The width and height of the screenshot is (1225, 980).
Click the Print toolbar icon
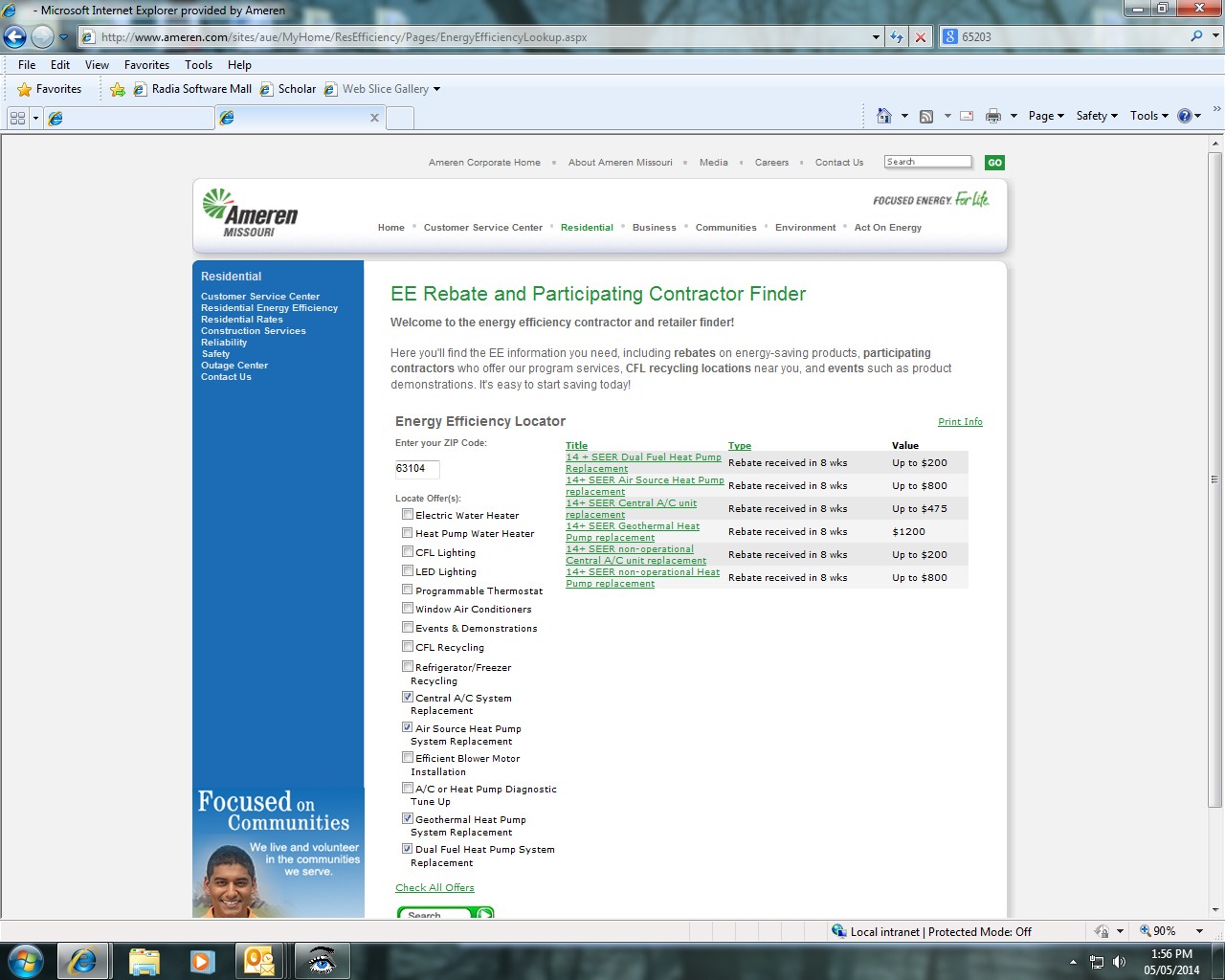click(993, 116)
